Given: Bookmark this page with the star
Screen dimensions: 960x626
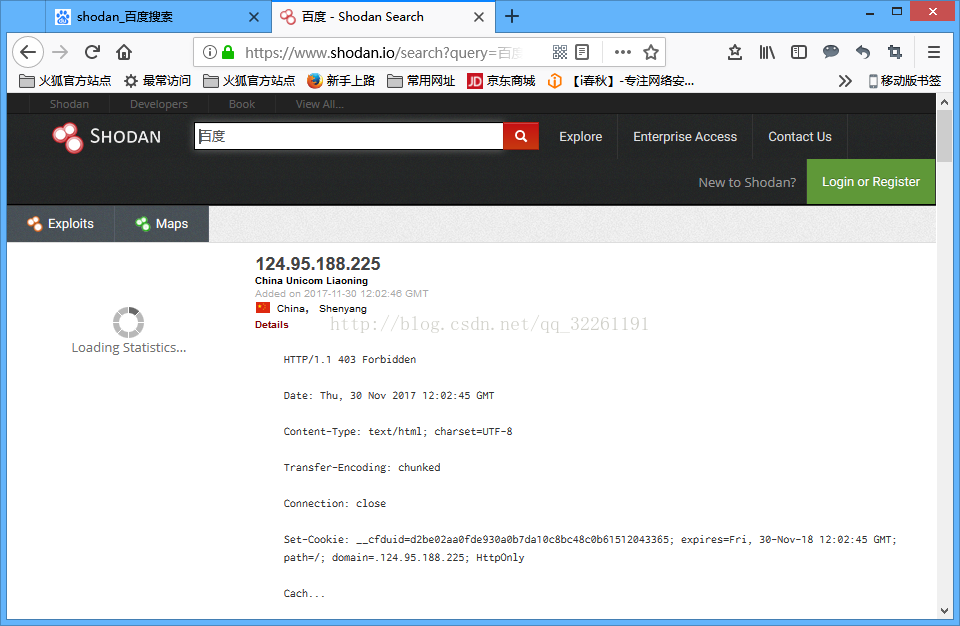Looking at the screenshot, I should 651,52.
